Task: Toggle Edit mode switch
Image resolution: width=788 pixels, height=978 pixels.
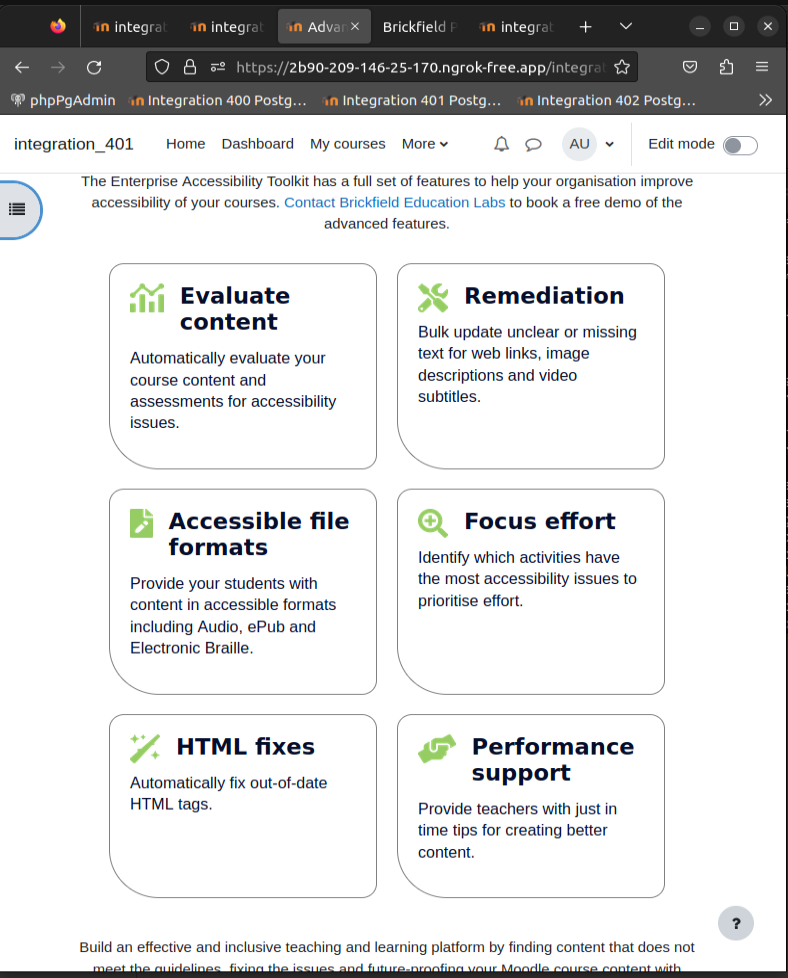Action: (x=740, y=145)
